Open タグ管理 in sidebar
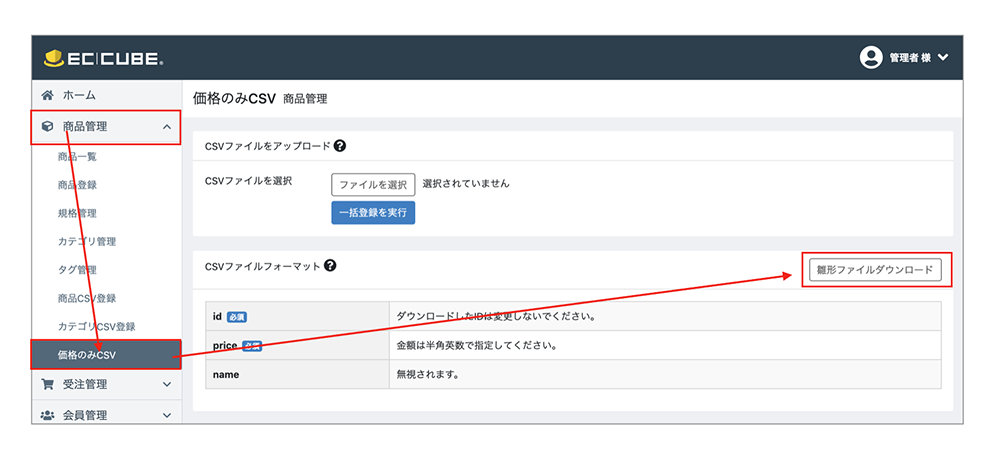 (x=77, y=270)
